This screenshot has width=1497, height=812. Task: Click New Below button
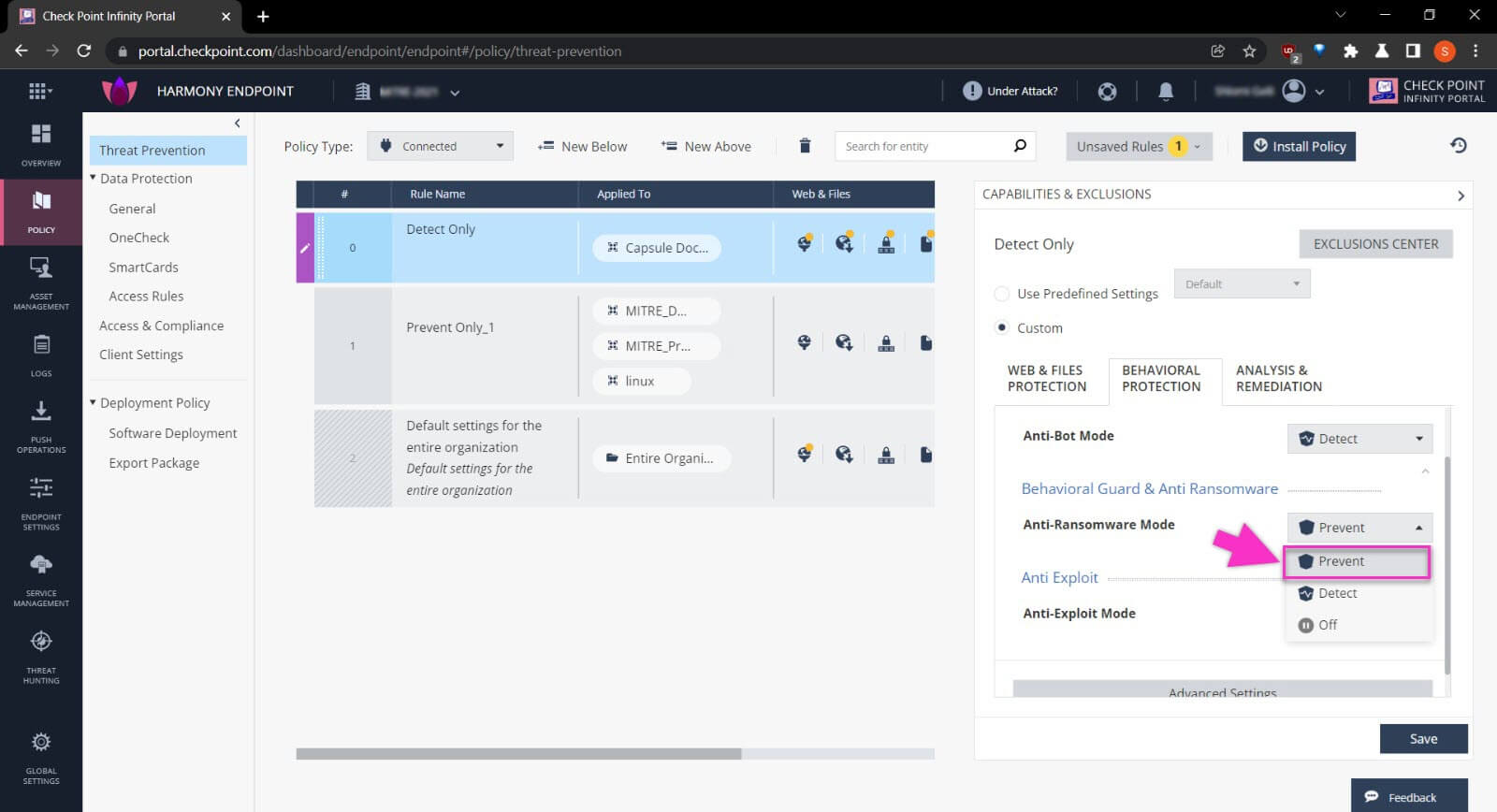click(582, 146)
